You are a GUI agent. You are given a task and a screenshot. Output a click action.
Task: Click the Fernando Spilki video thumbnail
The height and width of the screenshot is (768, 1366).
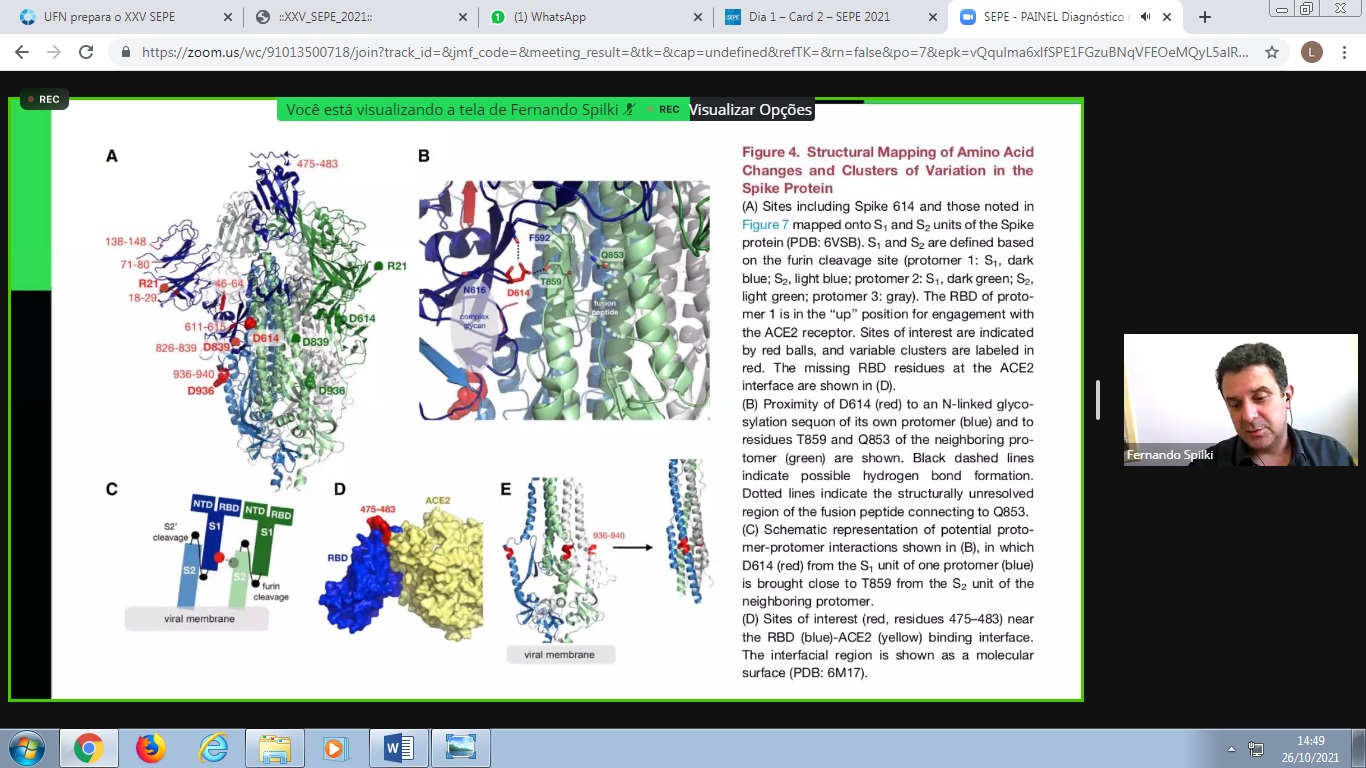1240,400
